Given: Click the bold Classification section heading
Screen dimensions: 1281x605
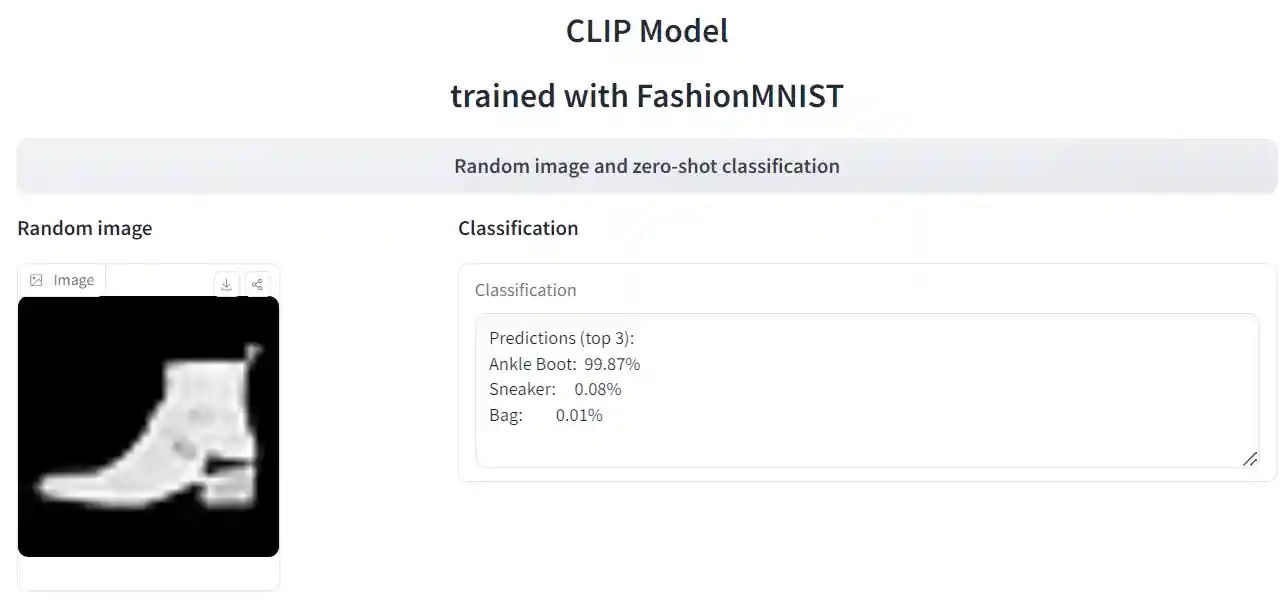Looking at the screenshot, I should point(518,228).
